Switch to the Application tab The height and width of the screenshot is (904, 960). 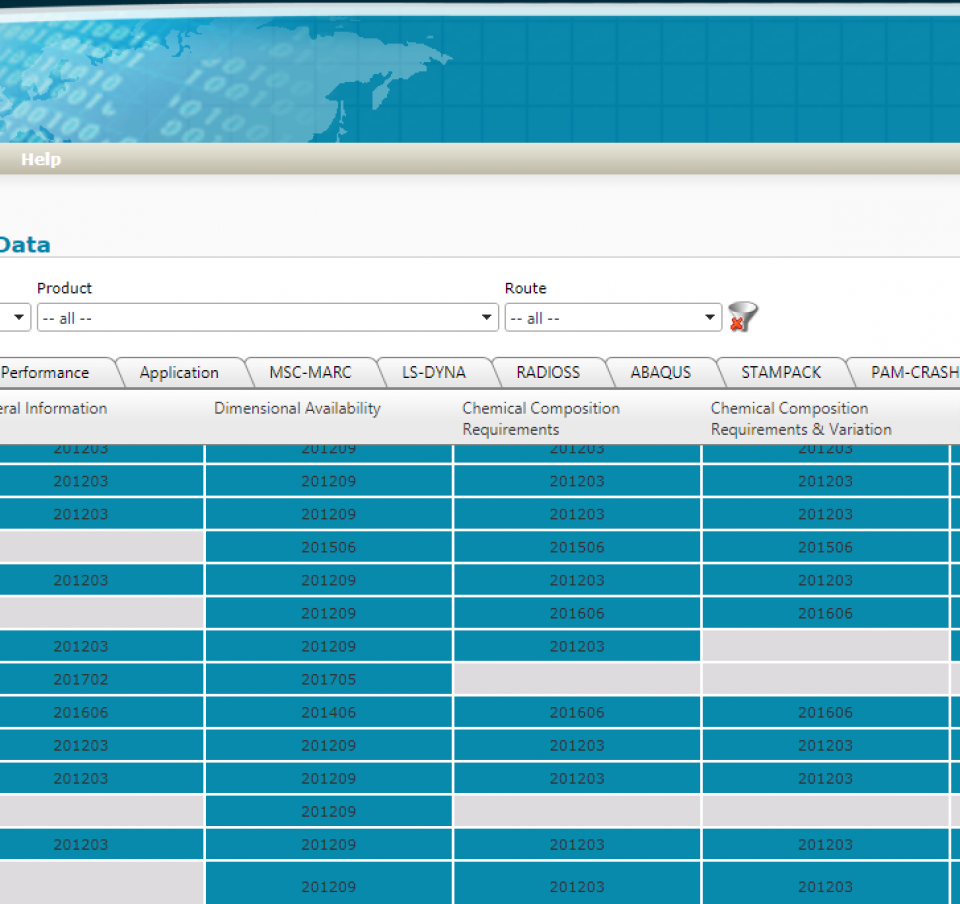tap(179, 373)
